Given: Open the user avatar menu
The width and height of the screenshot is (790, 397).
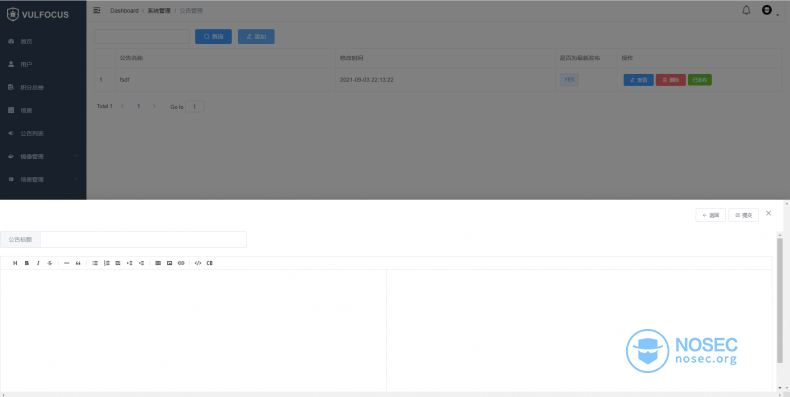Looking at the screenshot, I should coord(769,10).
